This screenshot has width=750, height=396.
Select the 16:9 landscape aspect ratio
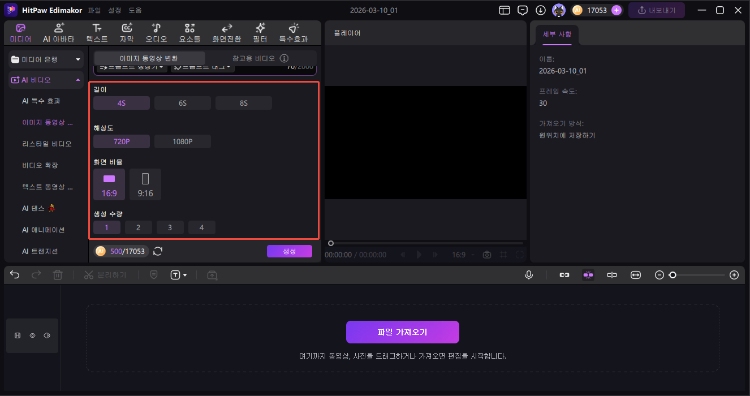[x=109, y=184]
